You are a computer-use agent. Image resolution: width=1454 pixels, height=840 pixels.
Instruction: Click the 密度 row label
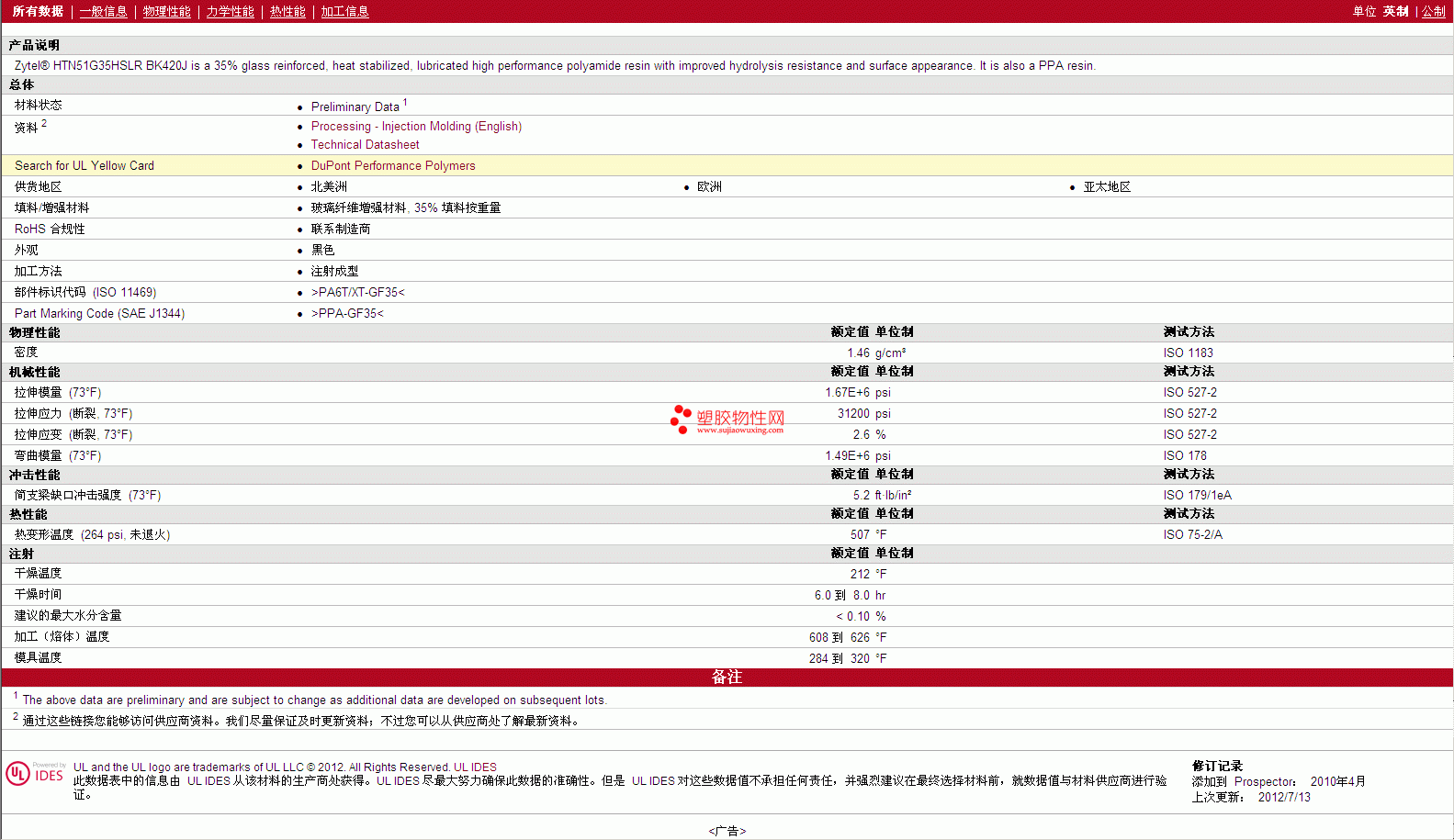tap(26, 353)
